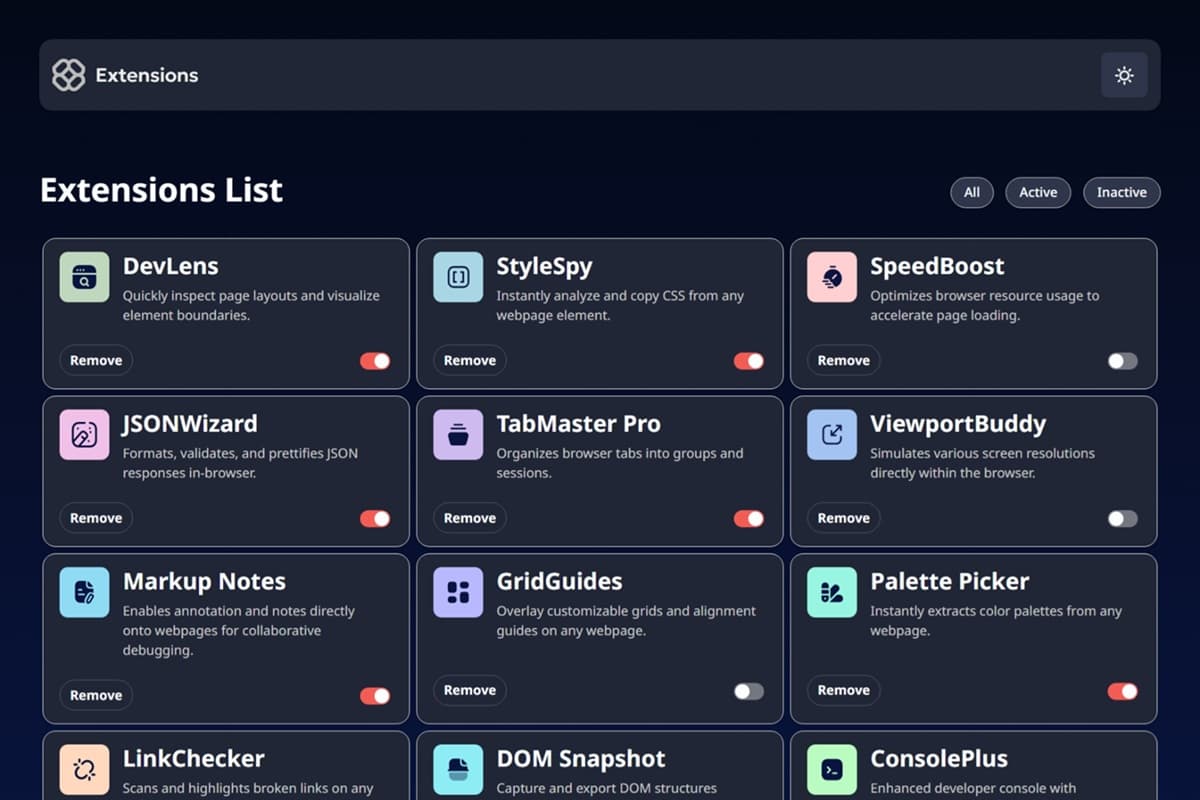Screen dimensions: 1200x800
Task: Click the ViewportBuddy title text
Action: coord(958,424)
